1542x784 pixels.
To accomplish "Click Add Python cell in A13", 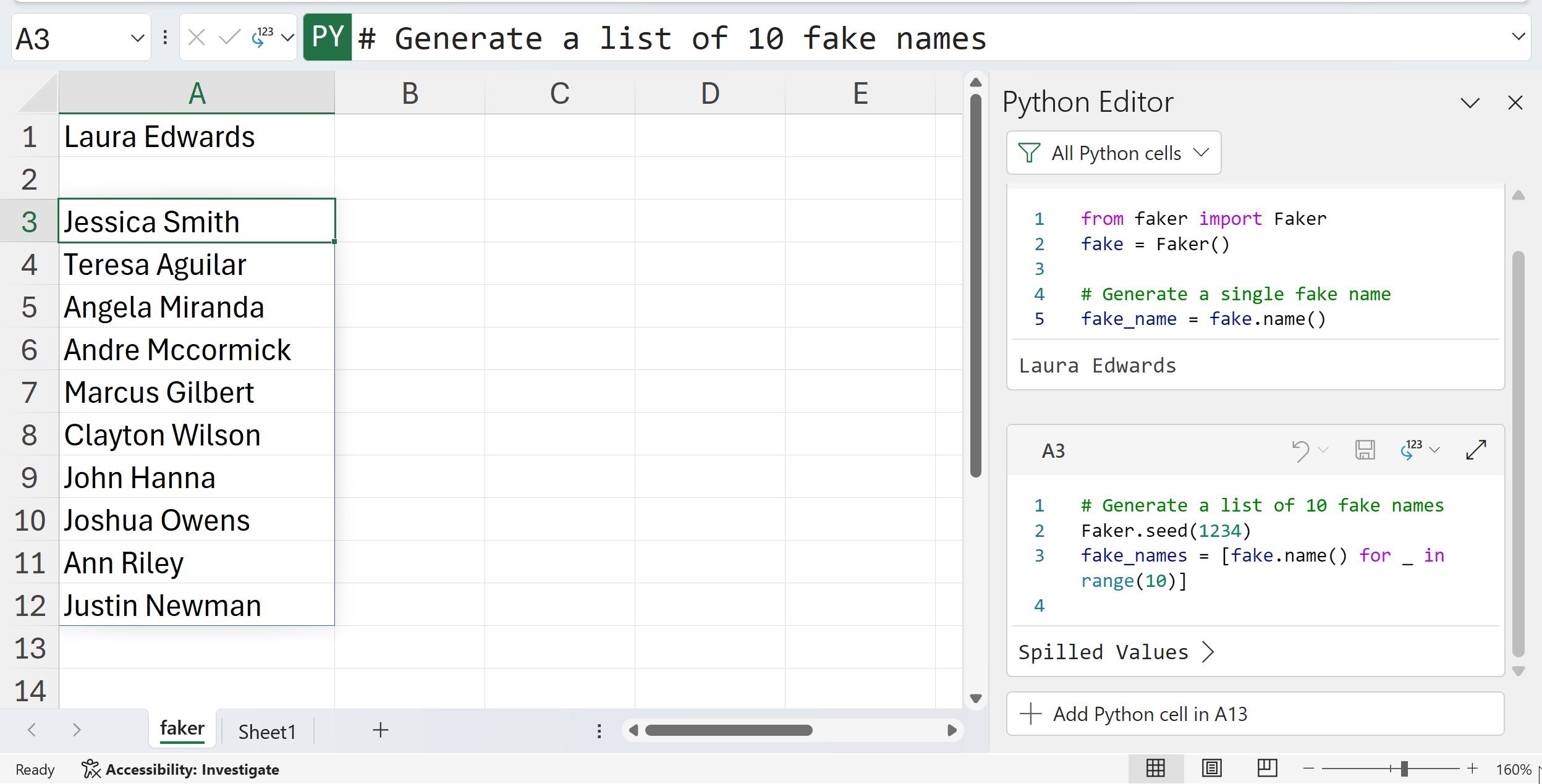I will click(x=1255, y=714).
